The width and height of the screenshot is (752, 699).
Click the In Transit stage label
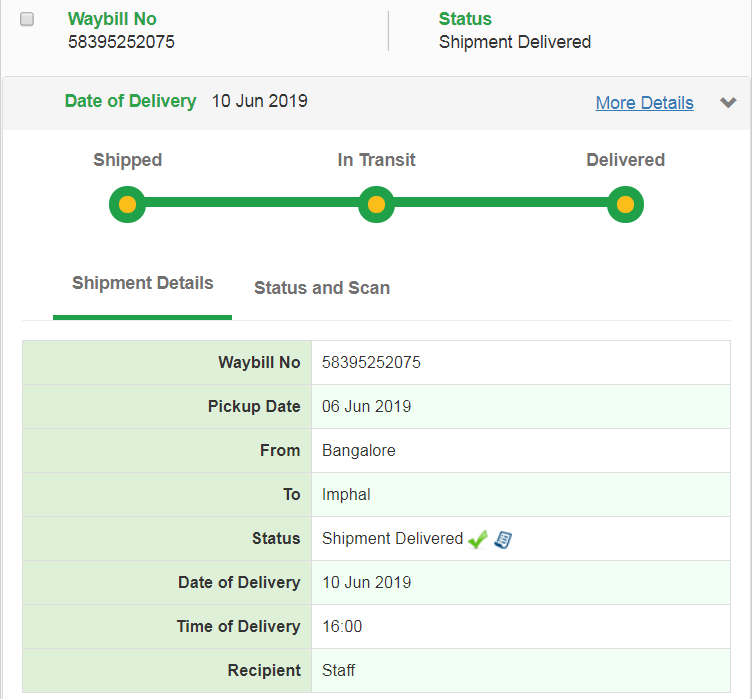(x=376, y=160)
